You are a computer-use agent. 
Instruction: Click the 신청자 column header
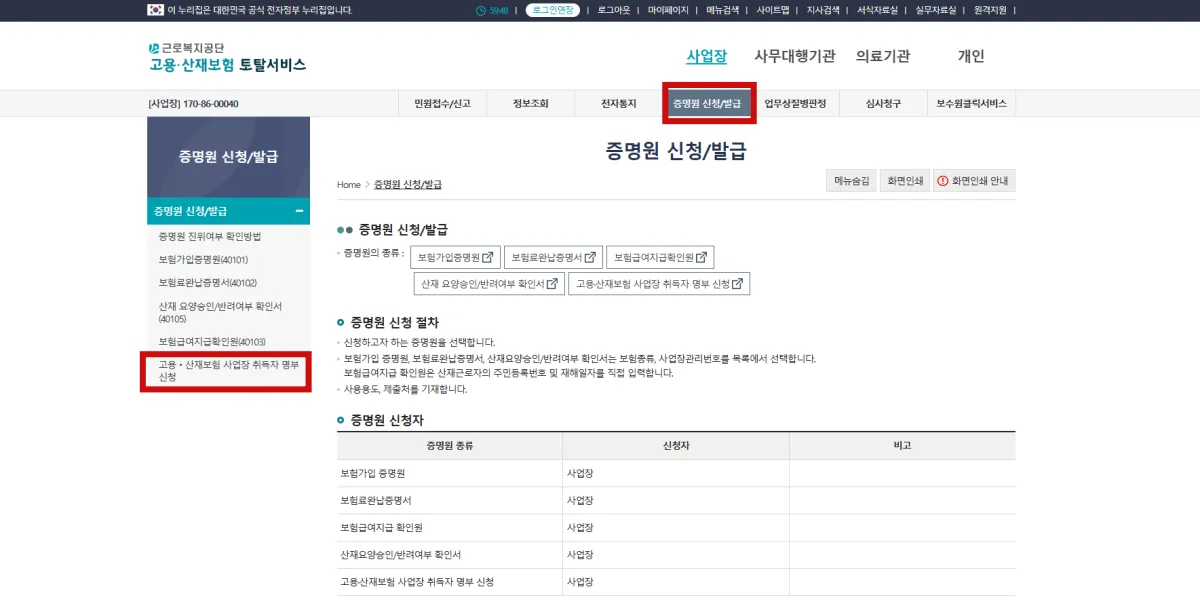[676, 445]
